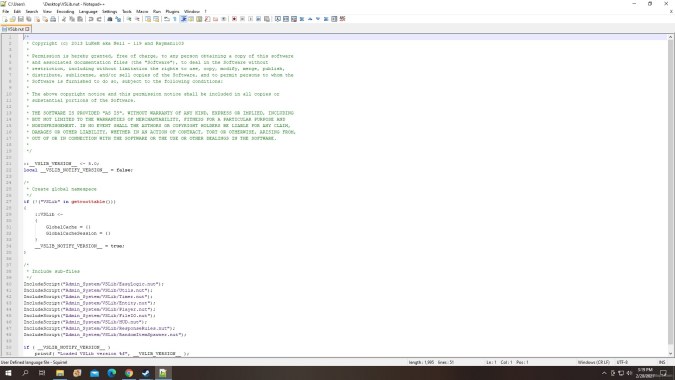The image size is (675, 380).
Task: Toggle the highlighted Indent Guide icon
Action: 183,19
